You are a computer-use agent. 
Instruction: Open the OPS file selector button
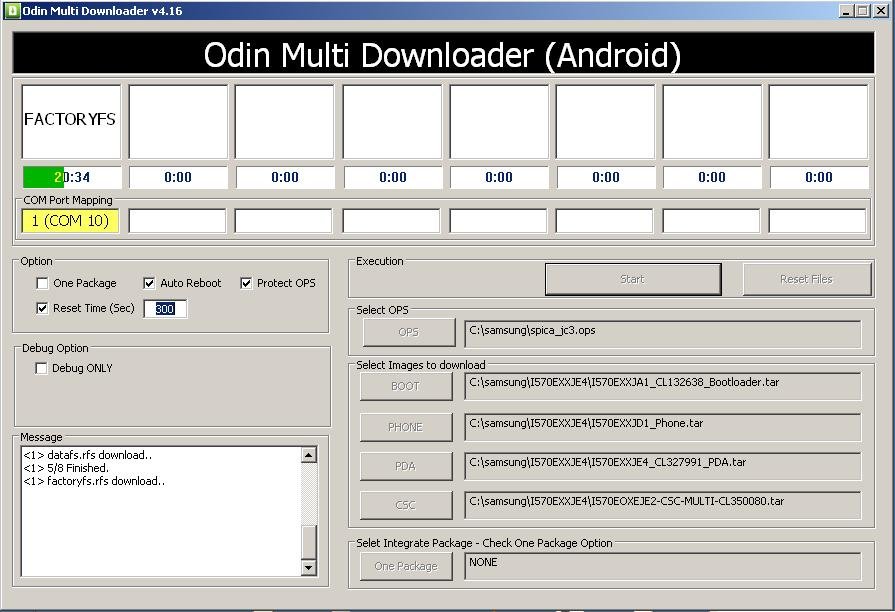pos(409,332)
